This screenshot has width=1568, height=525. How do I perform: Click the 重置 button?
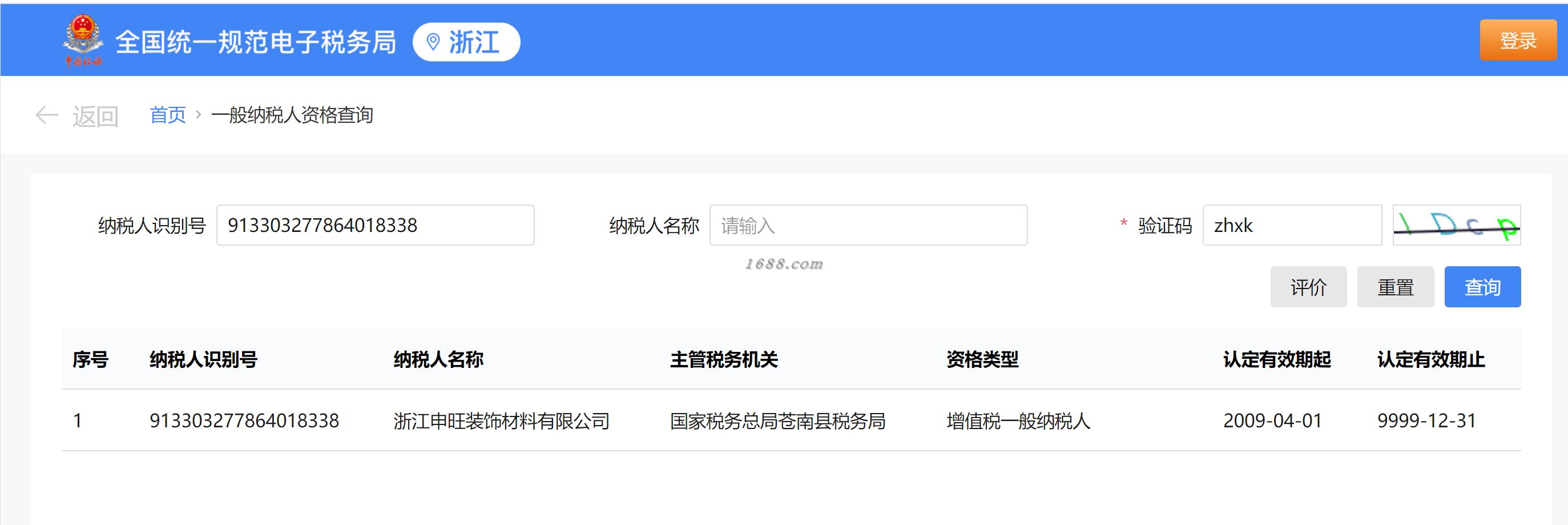(1396, 287)
